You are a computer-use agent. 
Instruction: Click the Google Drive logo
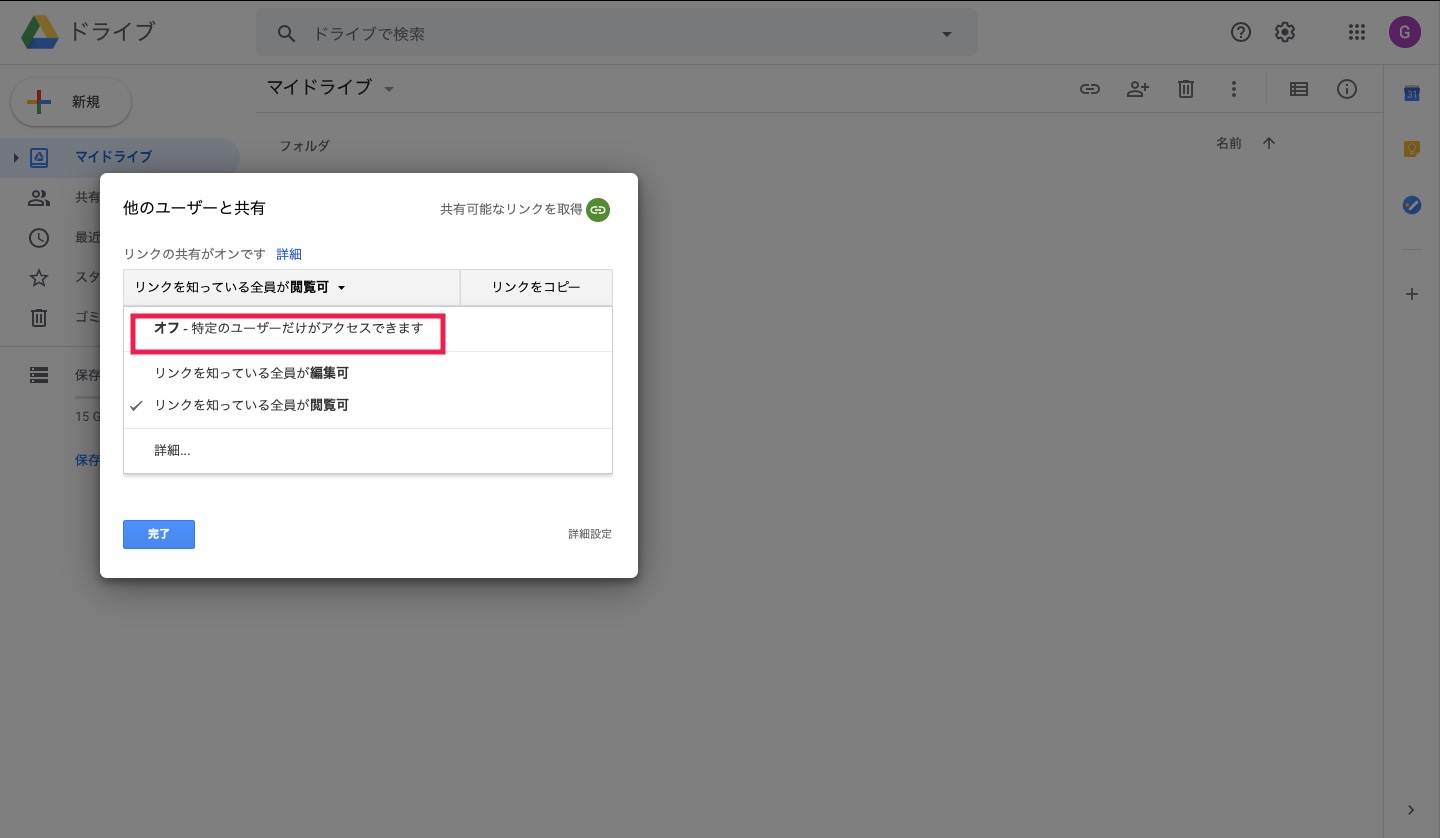40,32
